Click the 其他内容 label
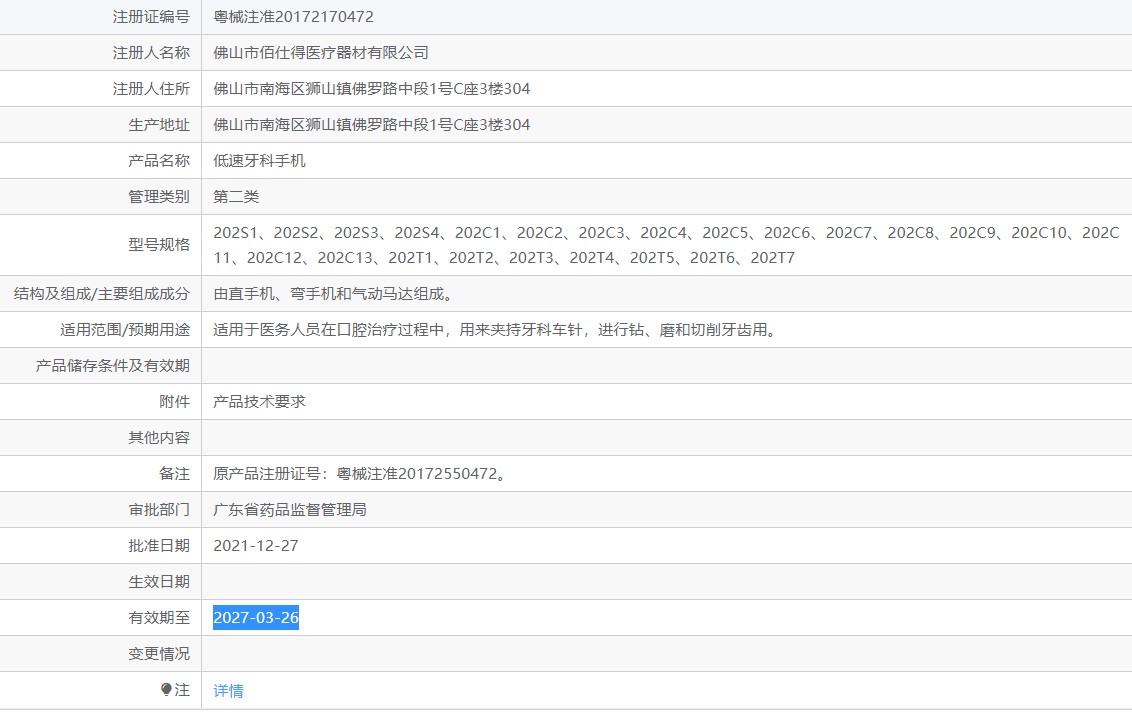 point(159,438)
